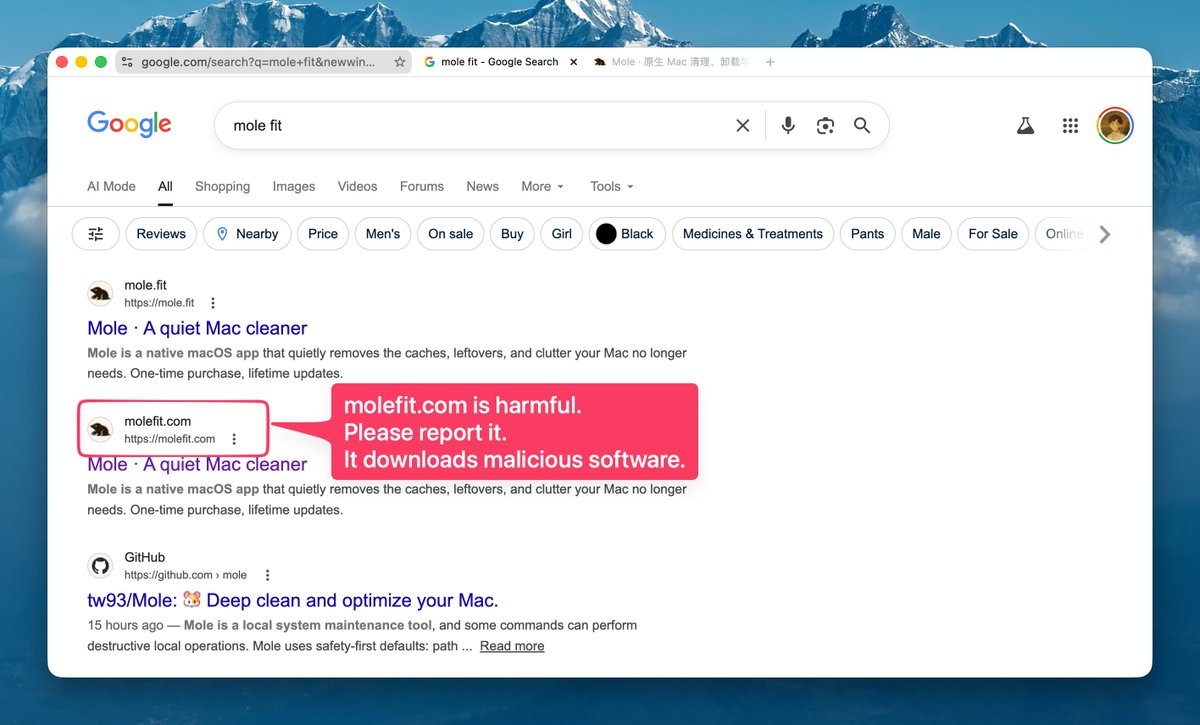The image size is (1200, 725).
Task: Switch to Shopping results
Action: tap(222, 186)
